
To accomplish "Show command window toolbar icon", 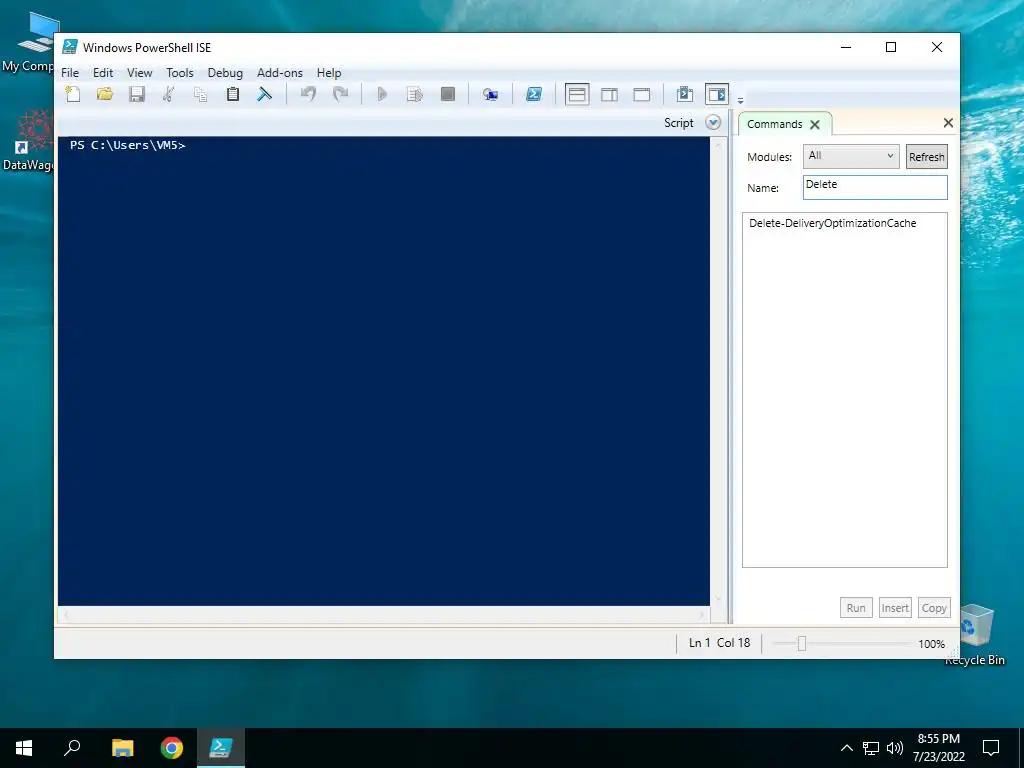I will [x=684, y=94].
